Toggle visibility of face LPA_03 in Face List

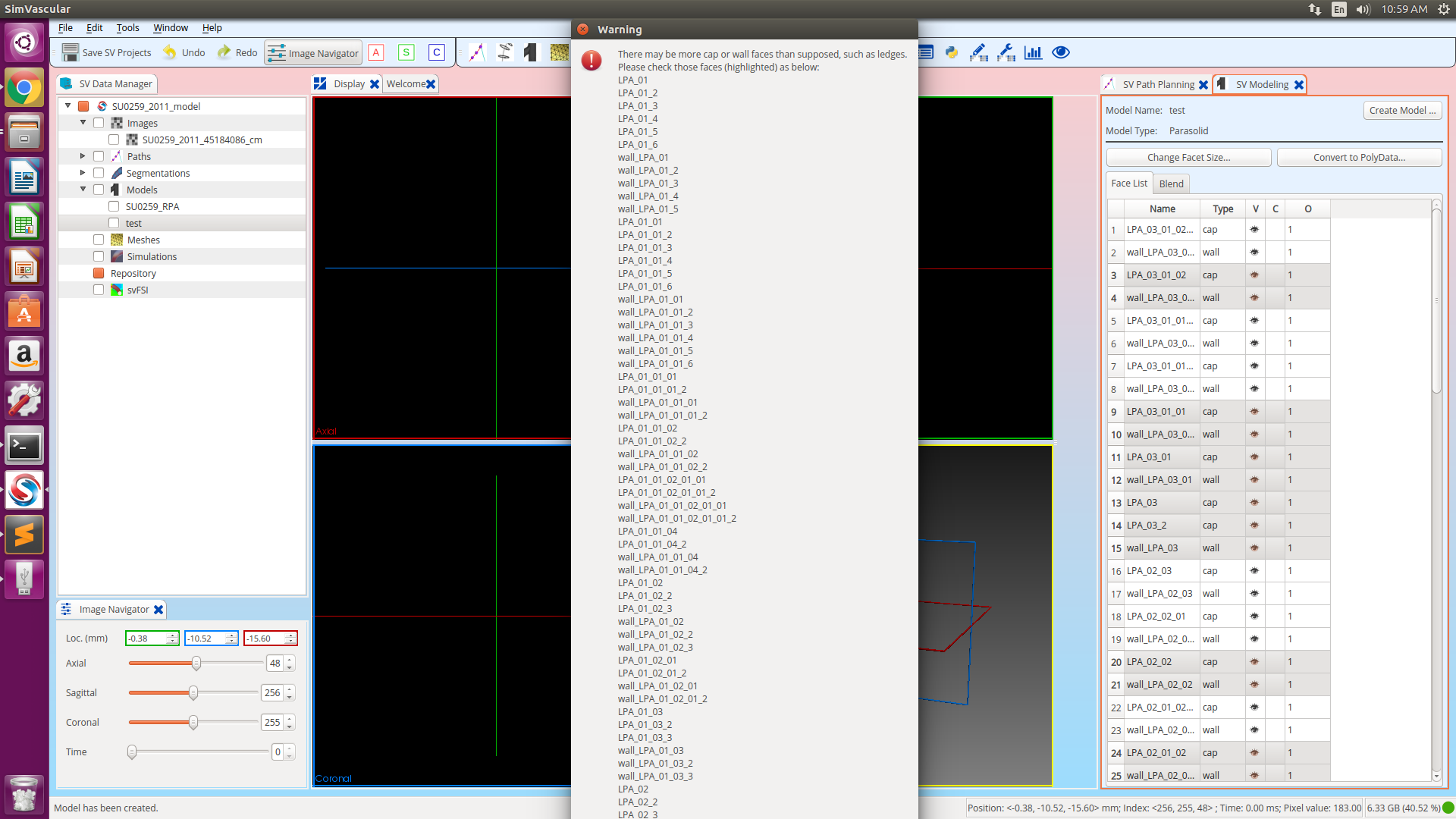(x=1254, y=502)
